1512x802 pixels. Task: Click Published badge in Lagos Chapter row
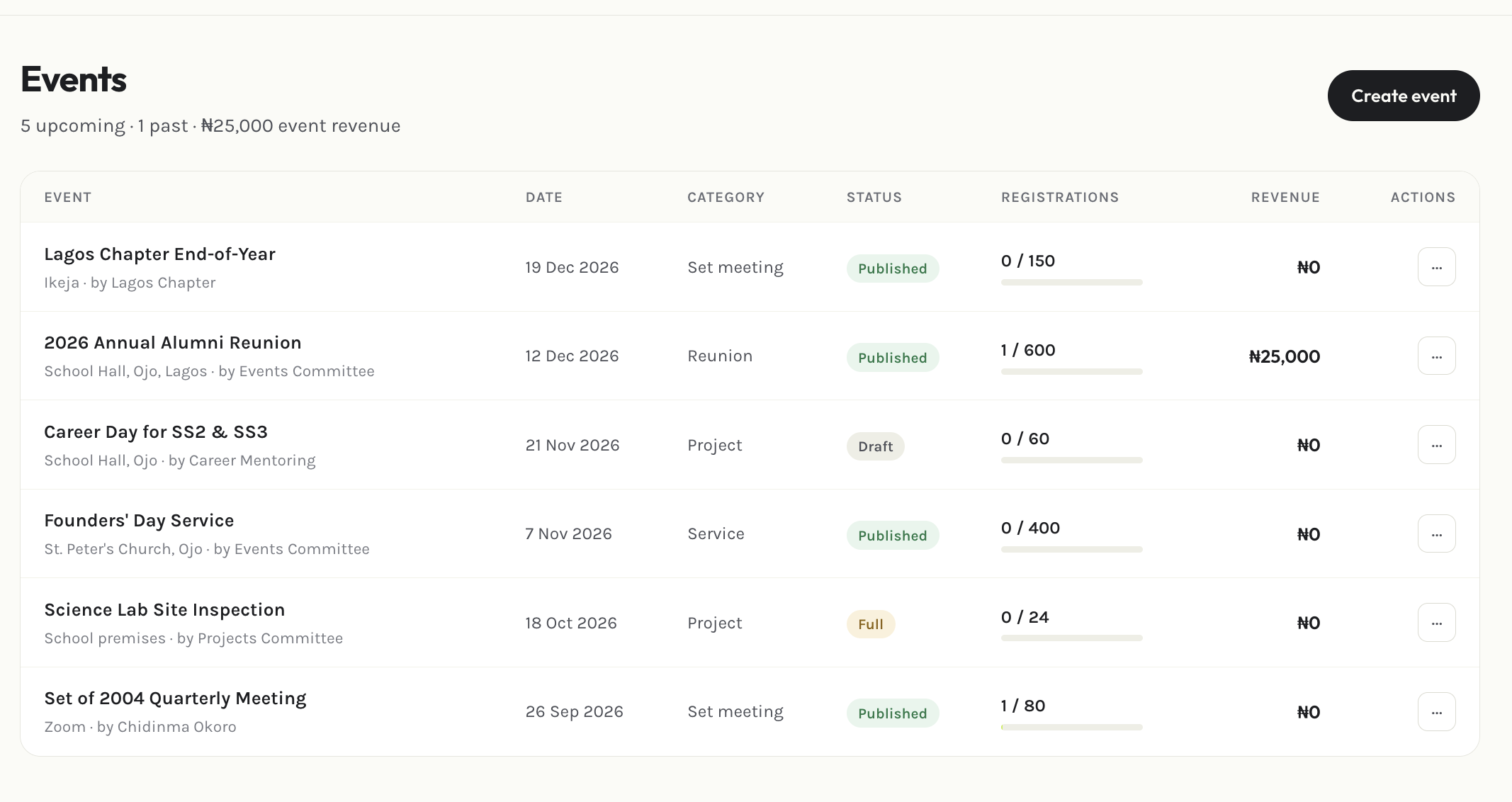coord(893,269)
